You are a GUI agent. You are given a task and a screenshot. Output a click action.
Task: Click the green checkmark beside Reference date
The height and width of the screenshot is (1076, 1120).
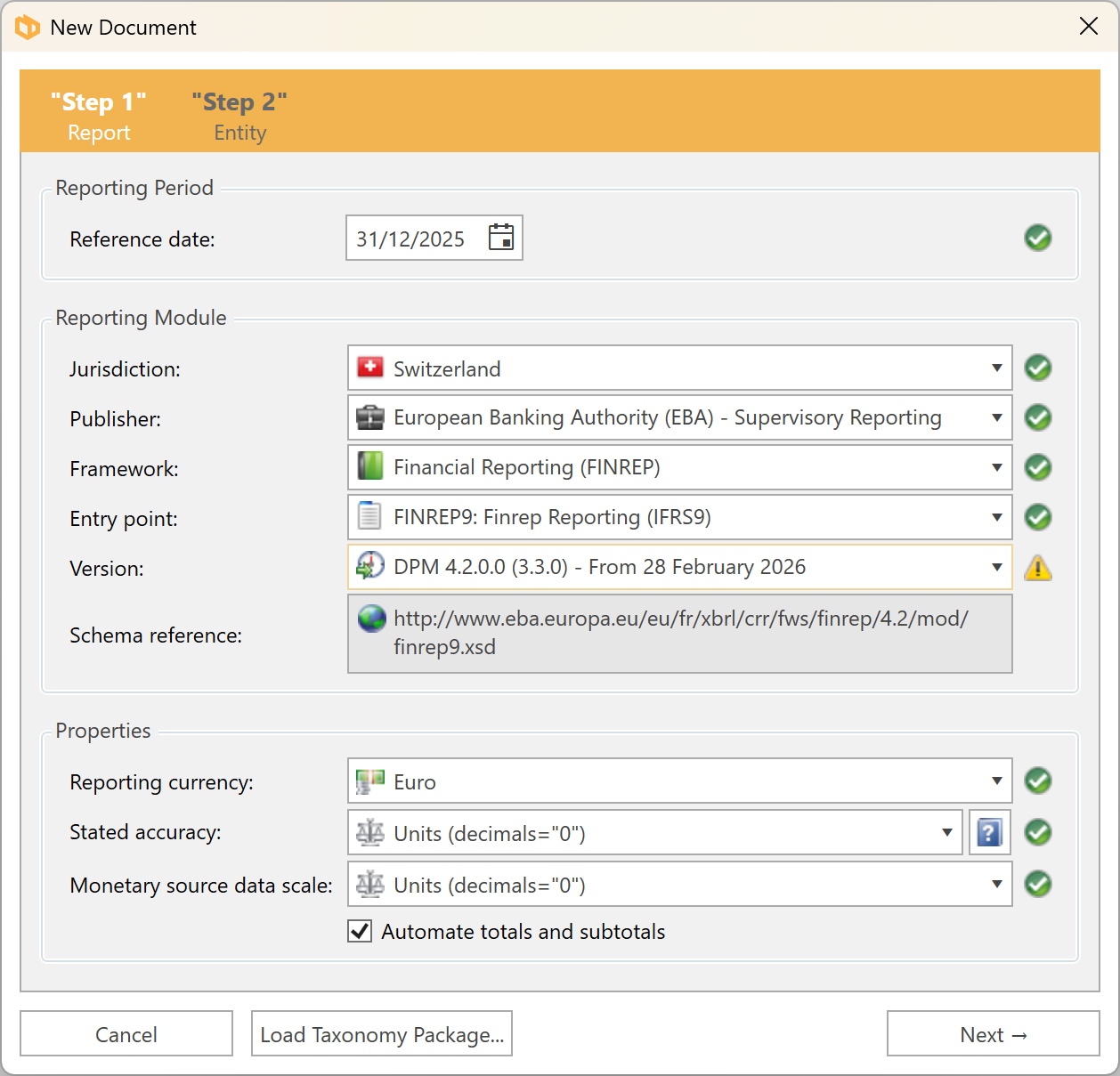(x=1038, y=238)
